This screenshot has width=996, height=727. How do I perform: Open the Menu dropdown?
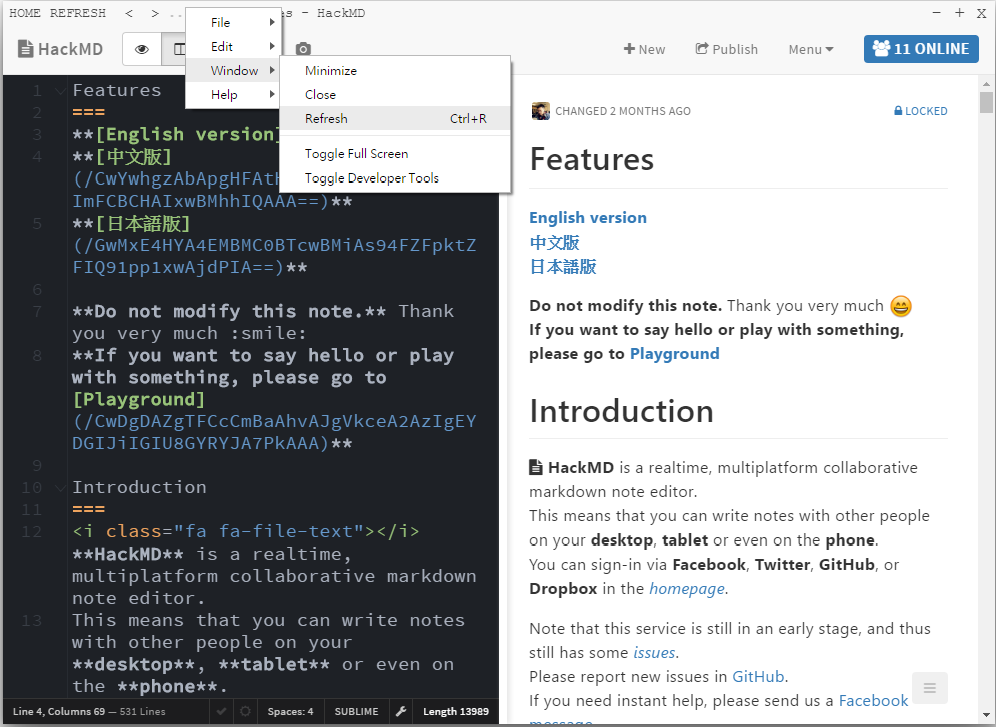point(811,49)
